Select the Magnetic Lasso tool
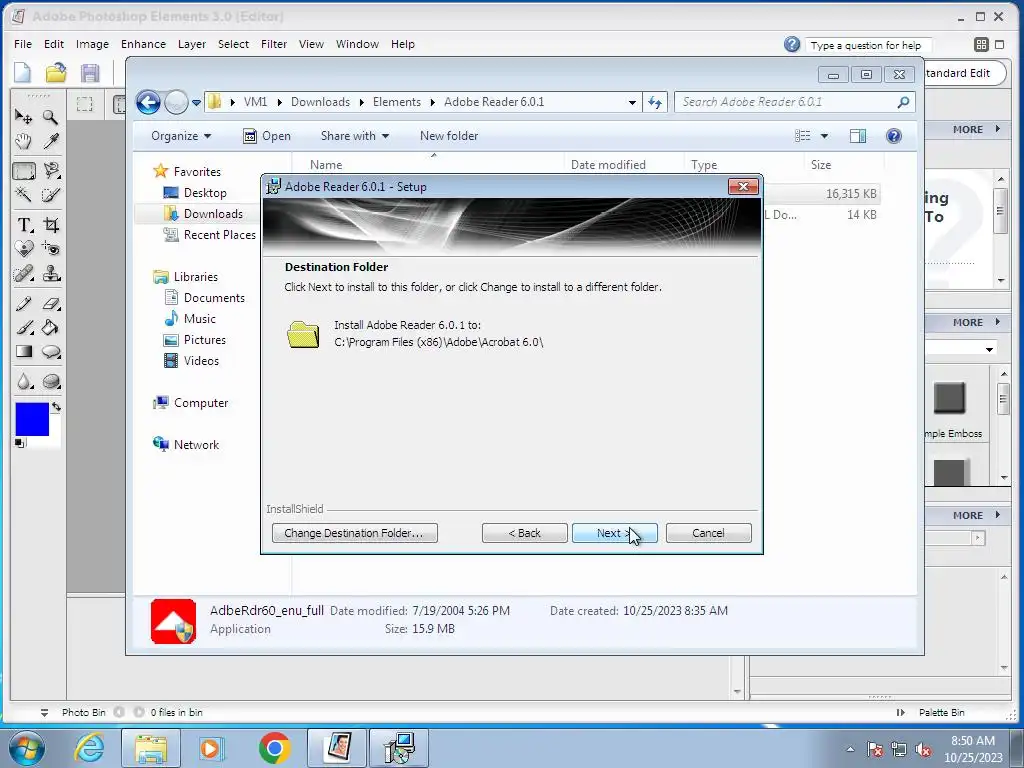 pos(51,171)
